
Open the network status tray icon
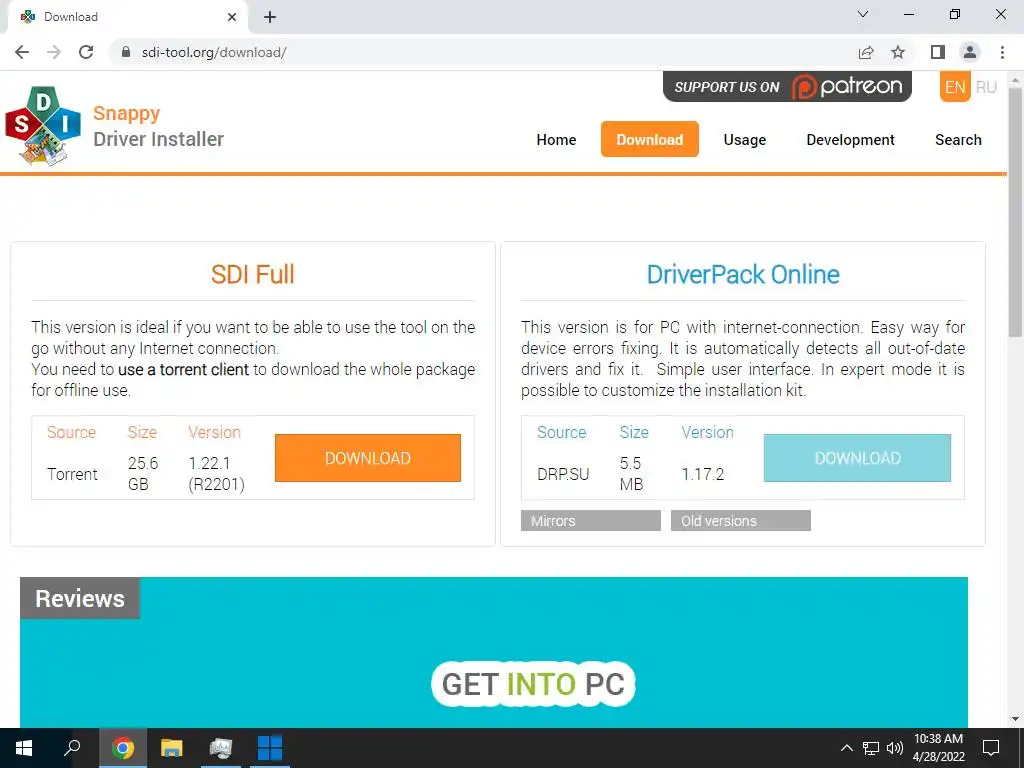point(871,748)
